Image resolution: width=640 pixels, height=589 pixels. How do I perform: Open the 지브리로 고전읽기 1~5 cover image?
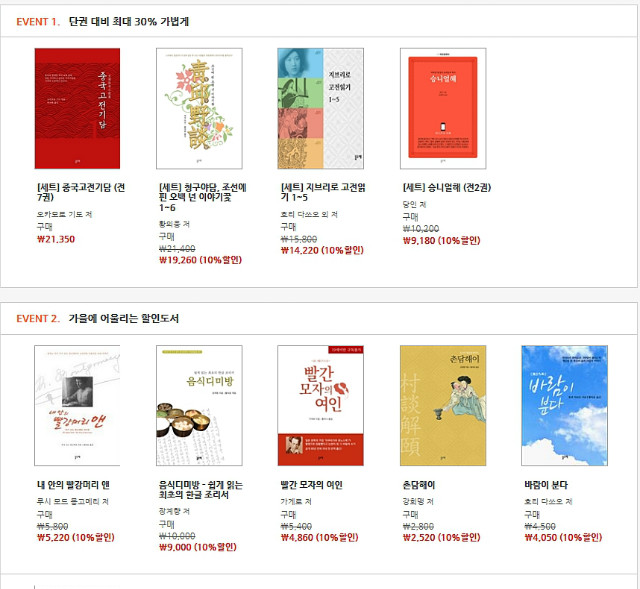click(x=321, y=109)
